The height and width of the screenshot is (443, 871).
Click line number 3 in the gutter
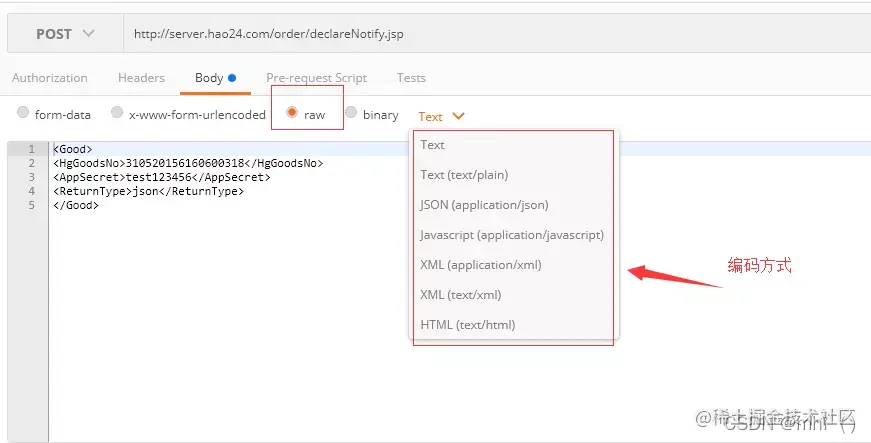tap(32, 177)
